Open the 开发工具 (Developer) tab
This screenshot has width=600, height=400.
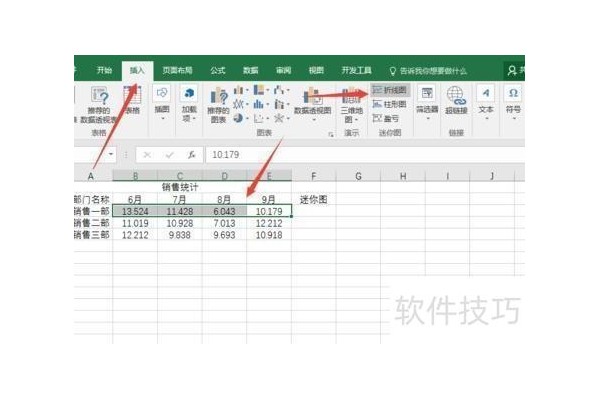[x=357, y=70]
